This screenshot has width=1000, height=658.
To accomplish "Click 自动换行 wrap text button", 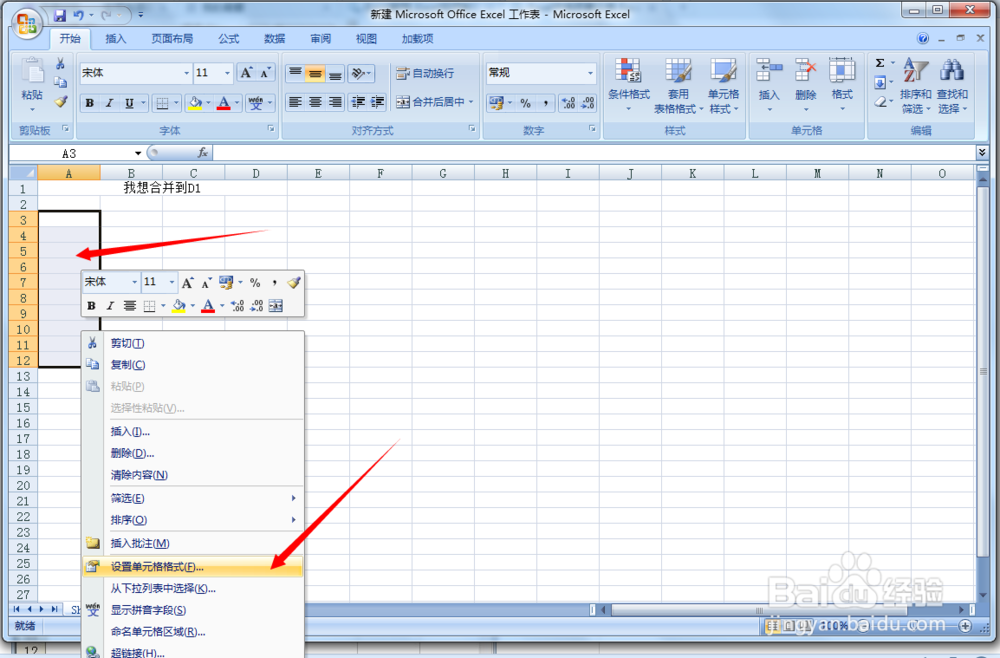I will click(425, 73).
